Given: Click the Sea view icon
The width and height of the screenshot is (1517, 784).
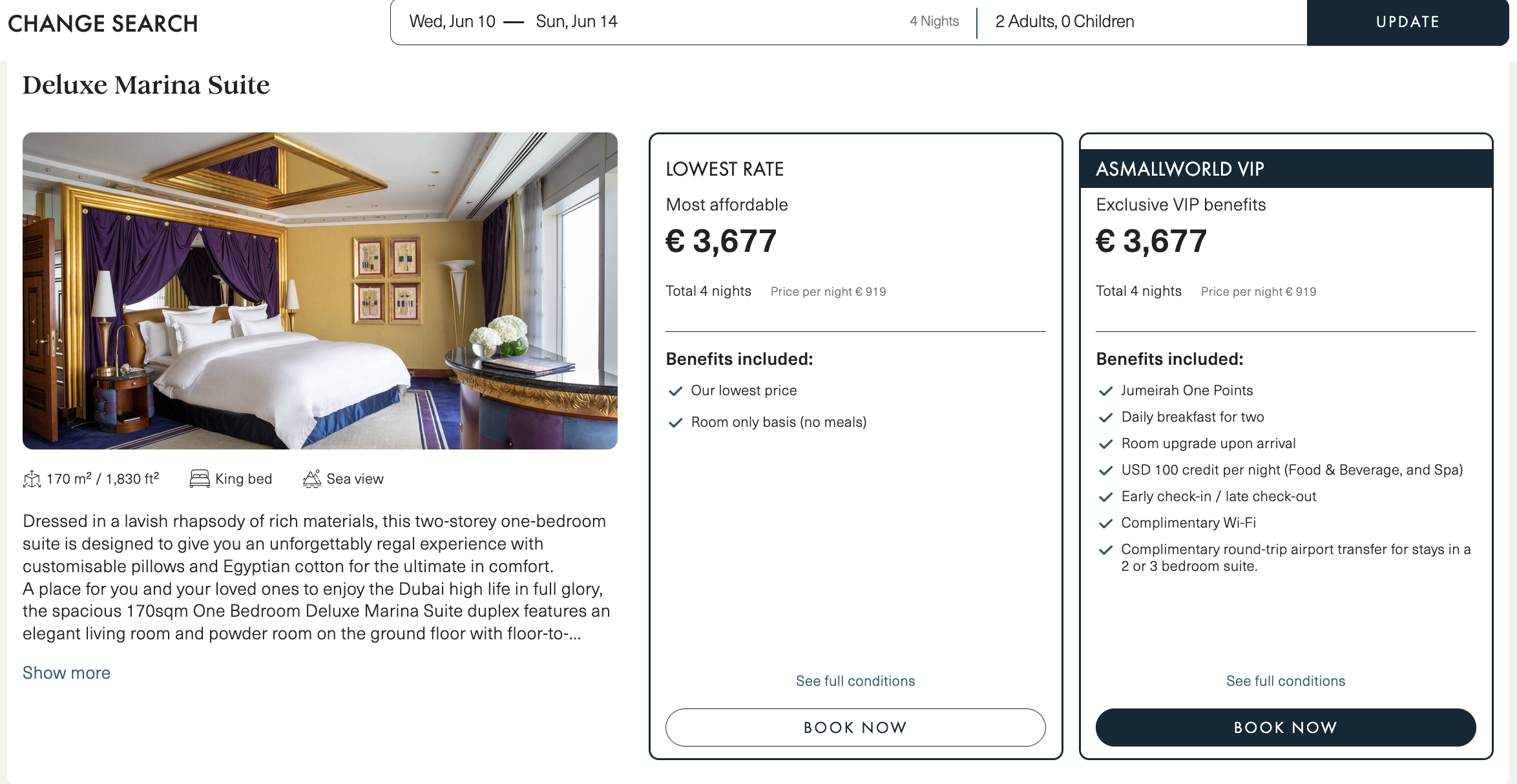Looking at the screenshot, I should point(312,479).
